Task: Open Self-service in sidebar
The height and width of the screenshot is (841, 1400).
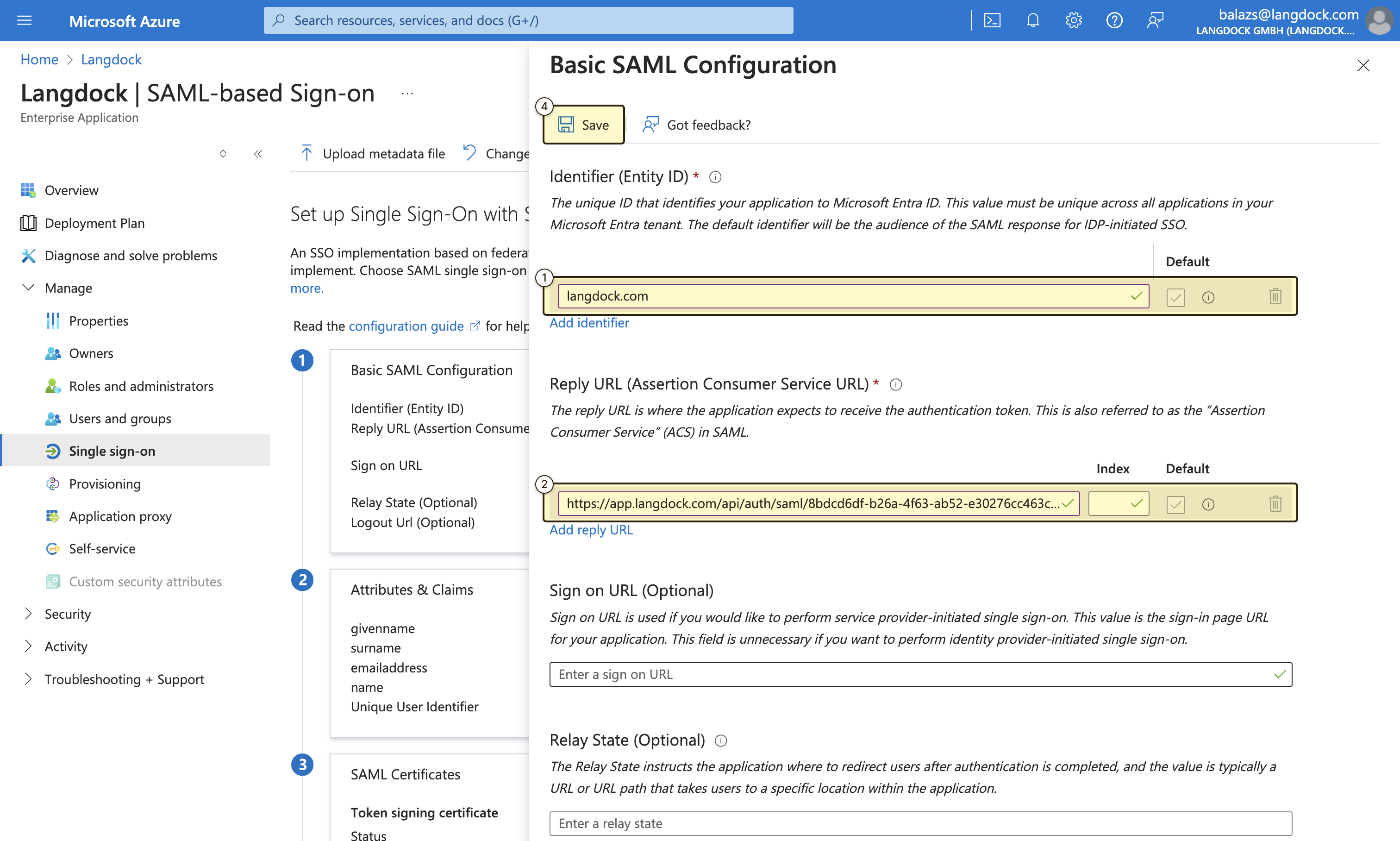Action: pos(90,549)
